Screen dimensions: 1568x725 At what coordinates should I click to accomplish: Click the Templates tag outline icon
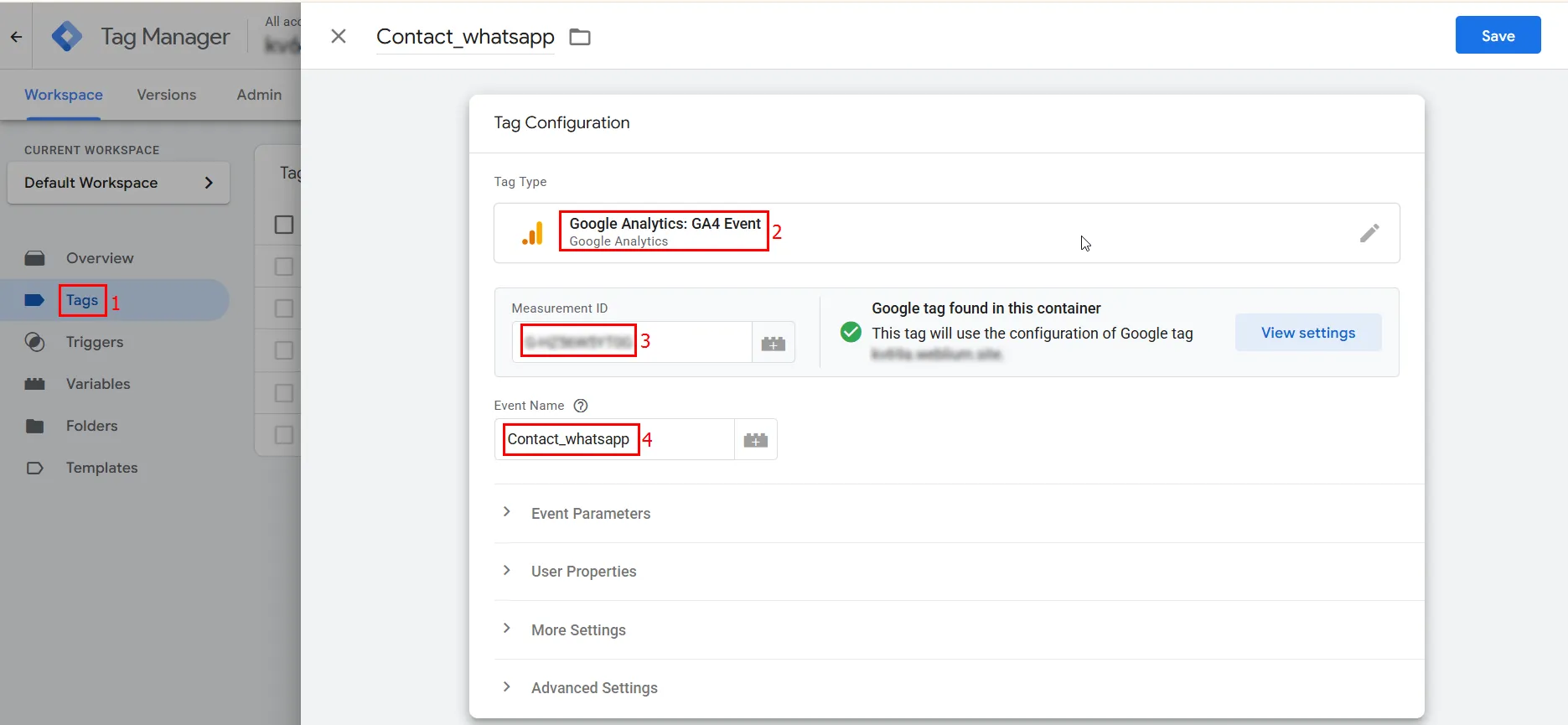[34, 468]
